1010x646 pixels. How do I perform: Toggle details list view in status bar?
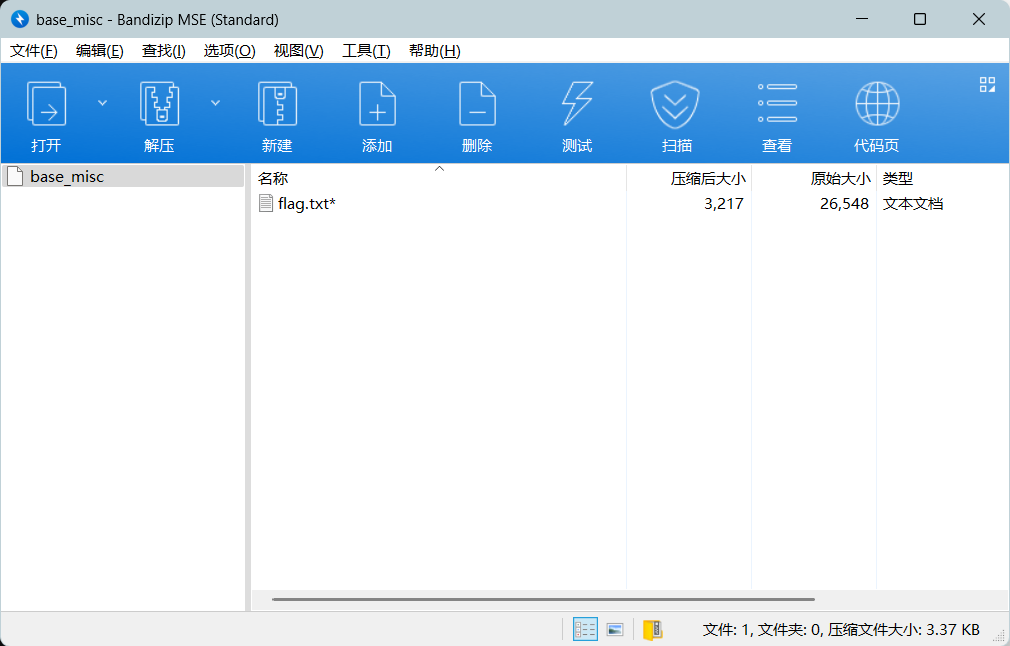tap(585, 629)
